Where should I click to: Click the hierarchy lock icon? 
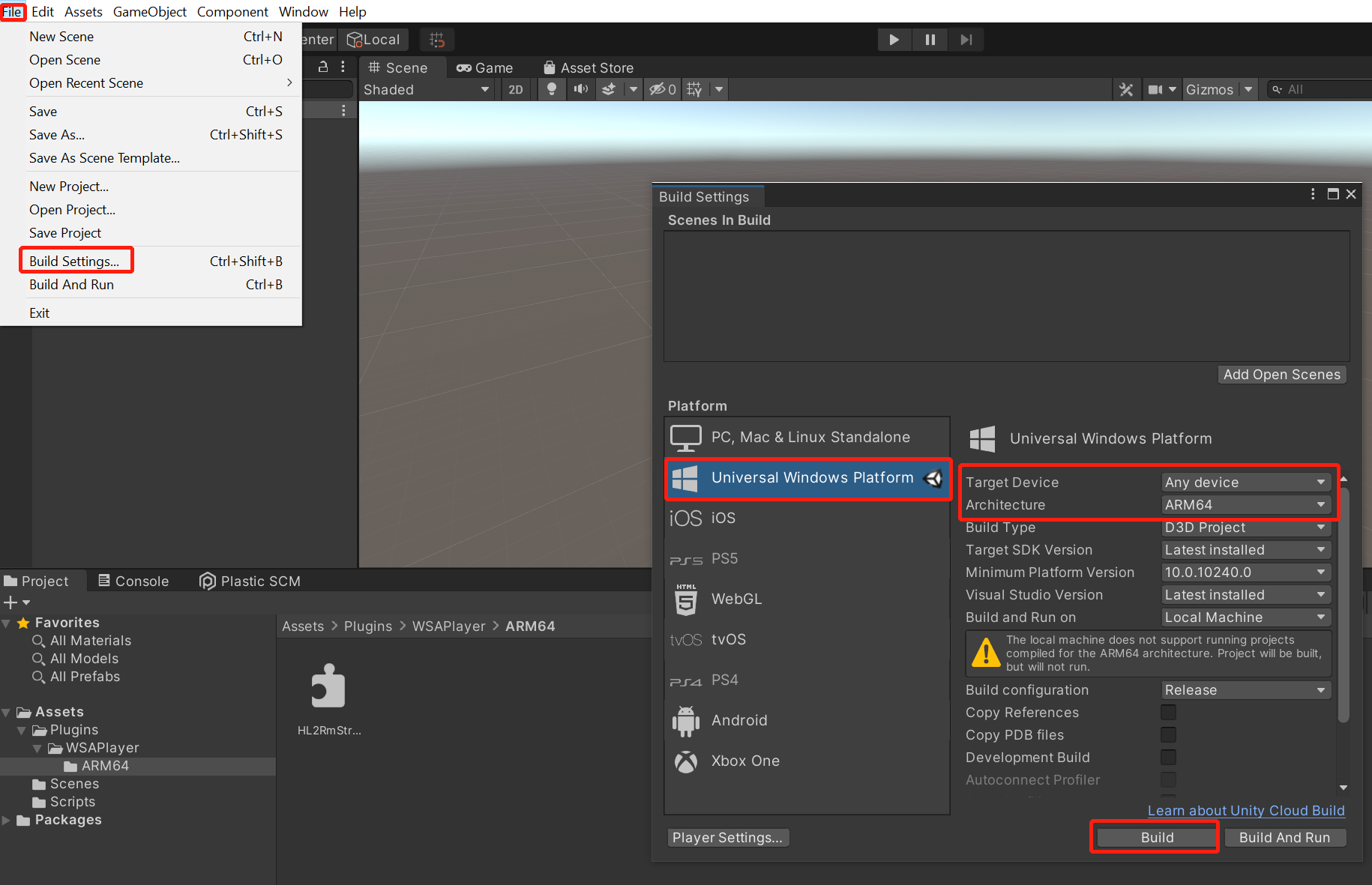323,67
